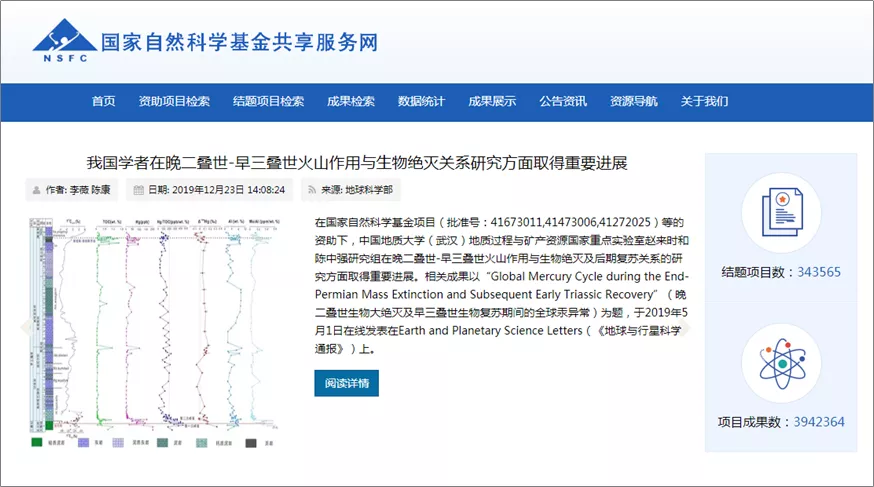874x487 pixels.
Task: Open 结题项目检索 from the navigation bar
Action: click(268, 101)
